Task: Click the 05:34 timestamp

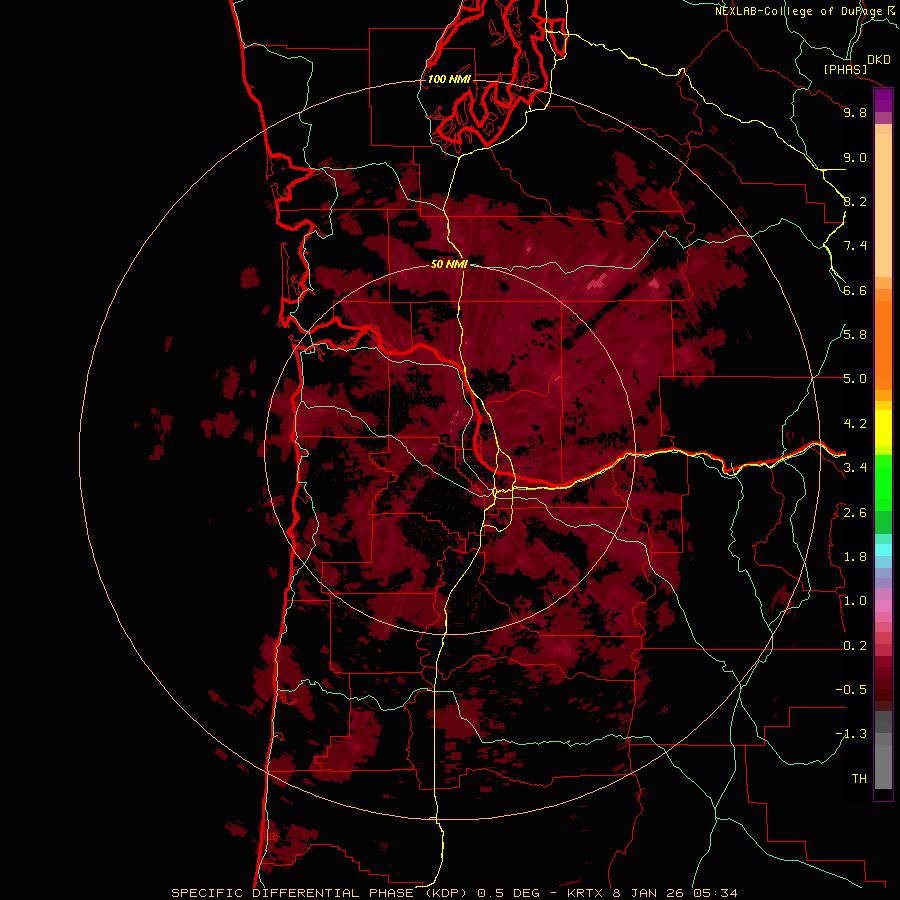Action: click(713, 893)
